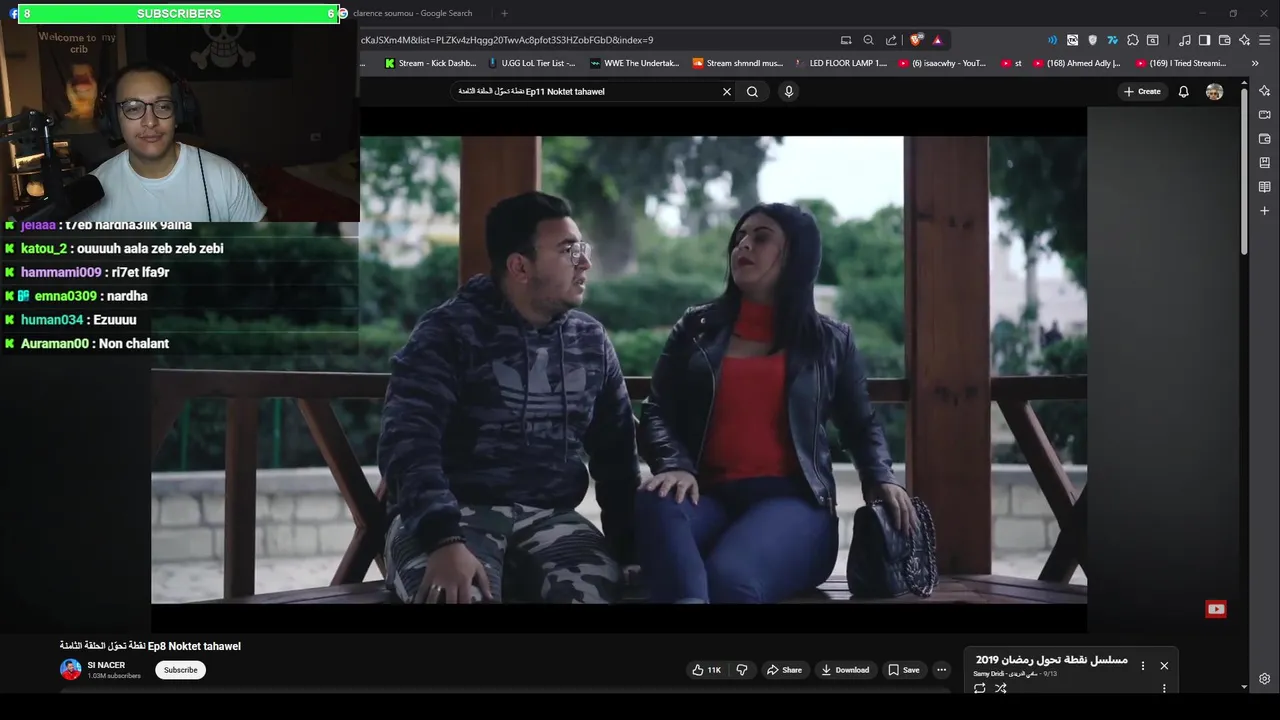The image size is (1280, 720).
Task: Subscribe to SI NACER channel
Action: (x=180, y=670)
